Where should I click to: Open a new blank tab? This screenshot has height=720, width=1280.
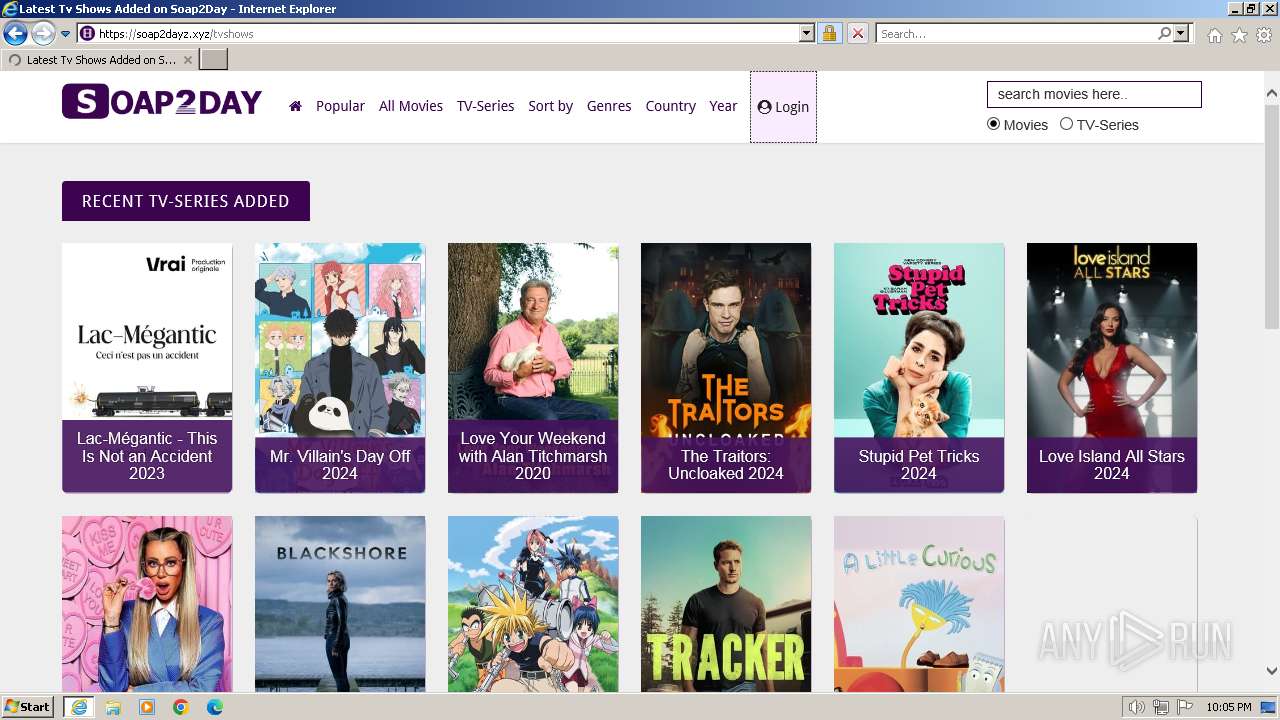click(x=214, y=60)
